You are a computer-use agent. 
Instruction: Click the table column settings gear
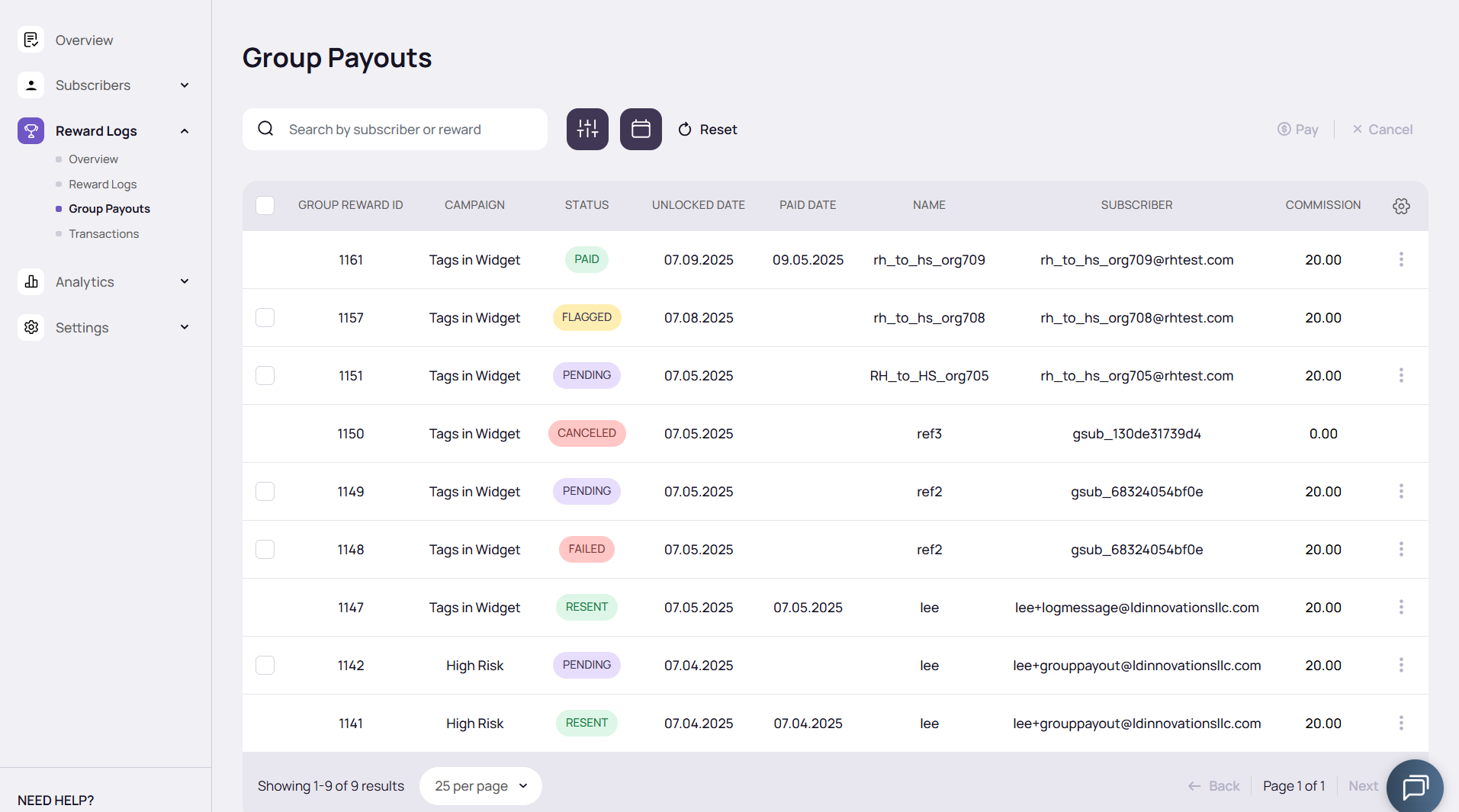tap(1401, 206)
